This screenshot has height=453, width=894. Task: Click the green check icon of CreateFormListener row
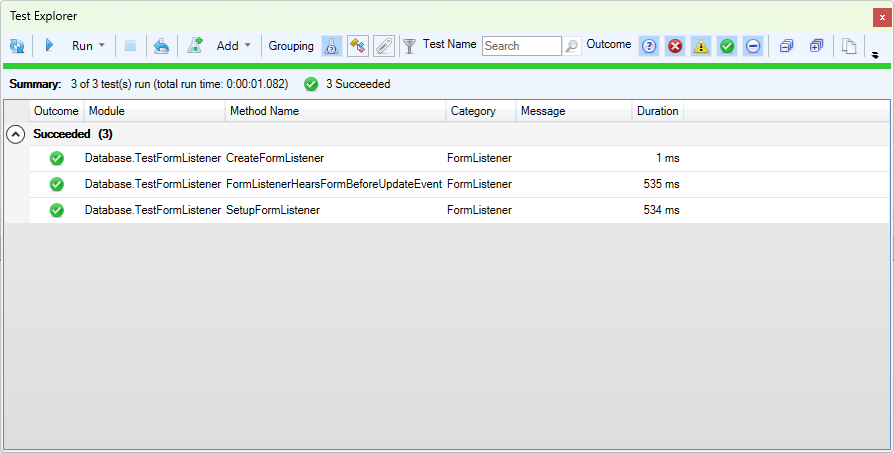(56, 158)
